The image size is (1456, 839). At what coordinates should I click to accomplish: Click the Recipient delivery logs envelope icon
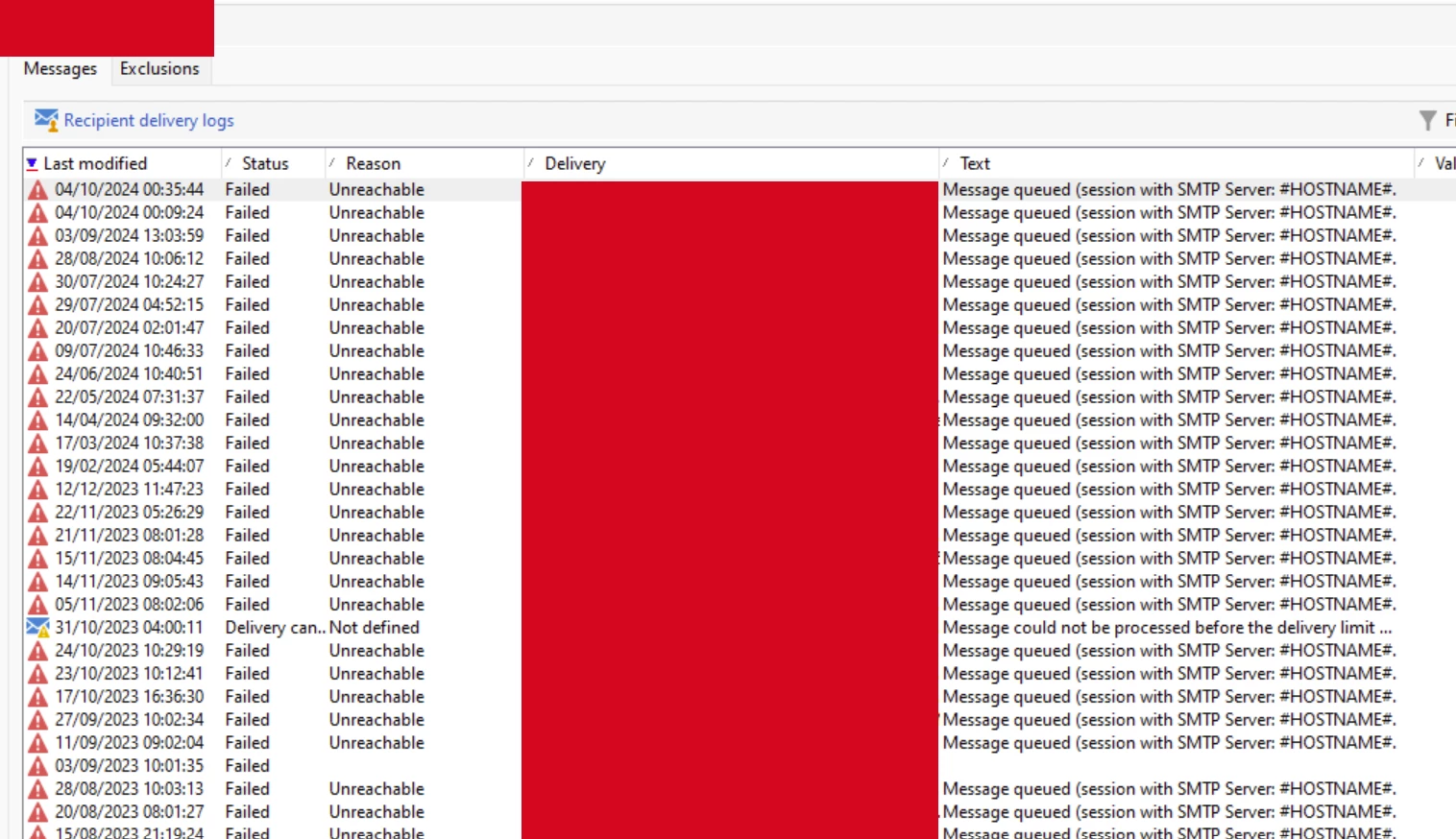[x=46, y=120]
